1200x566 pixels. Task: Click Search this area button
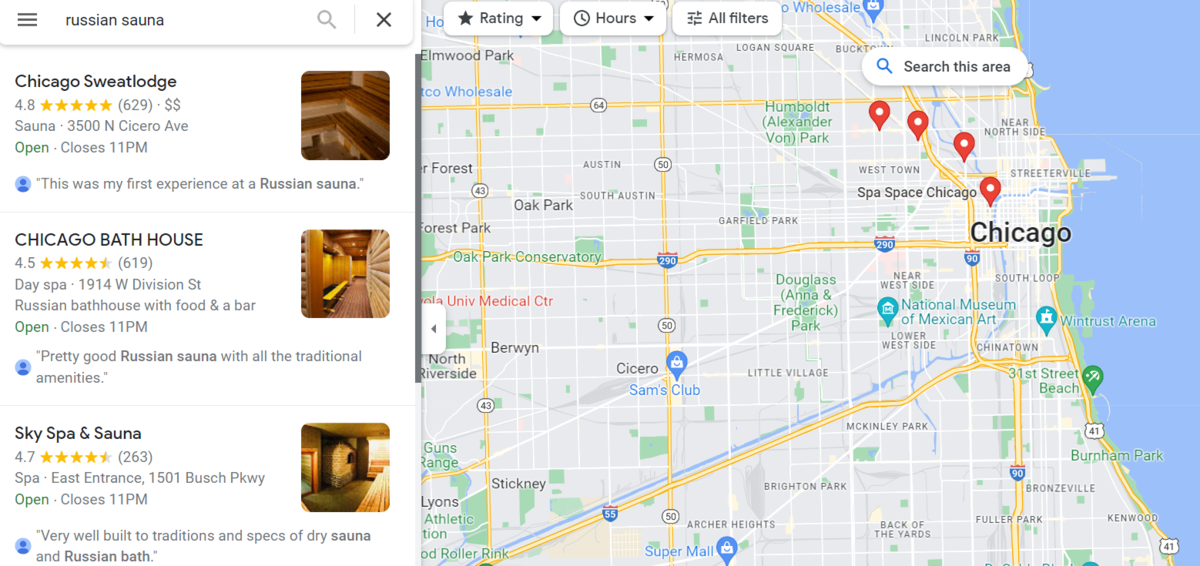point(944,67)
